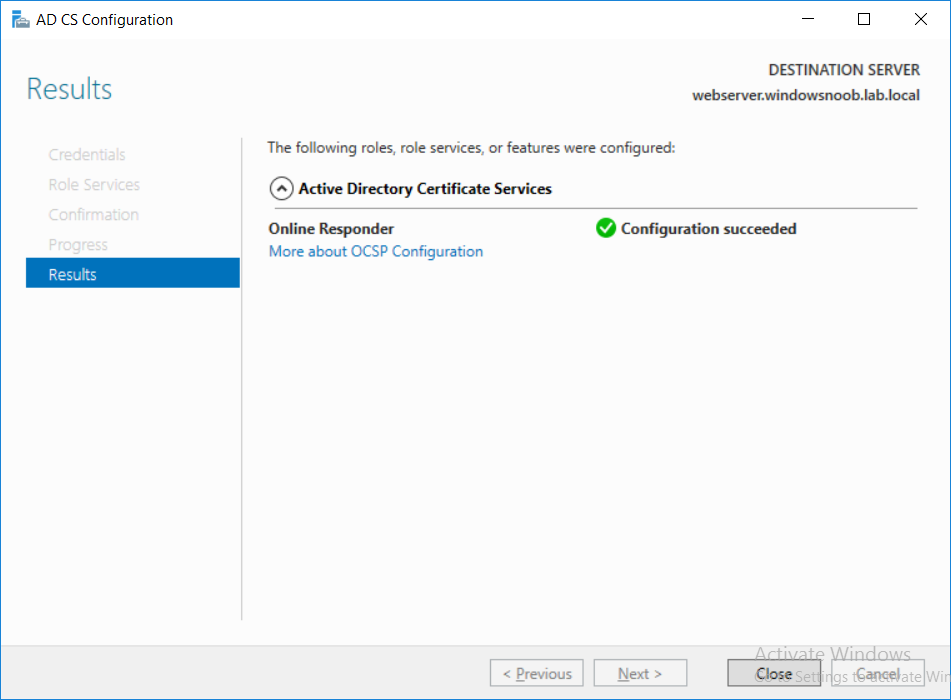Click the green success checkmark icon
This screenshot has width=951, height=700.
tap(606, 228)
